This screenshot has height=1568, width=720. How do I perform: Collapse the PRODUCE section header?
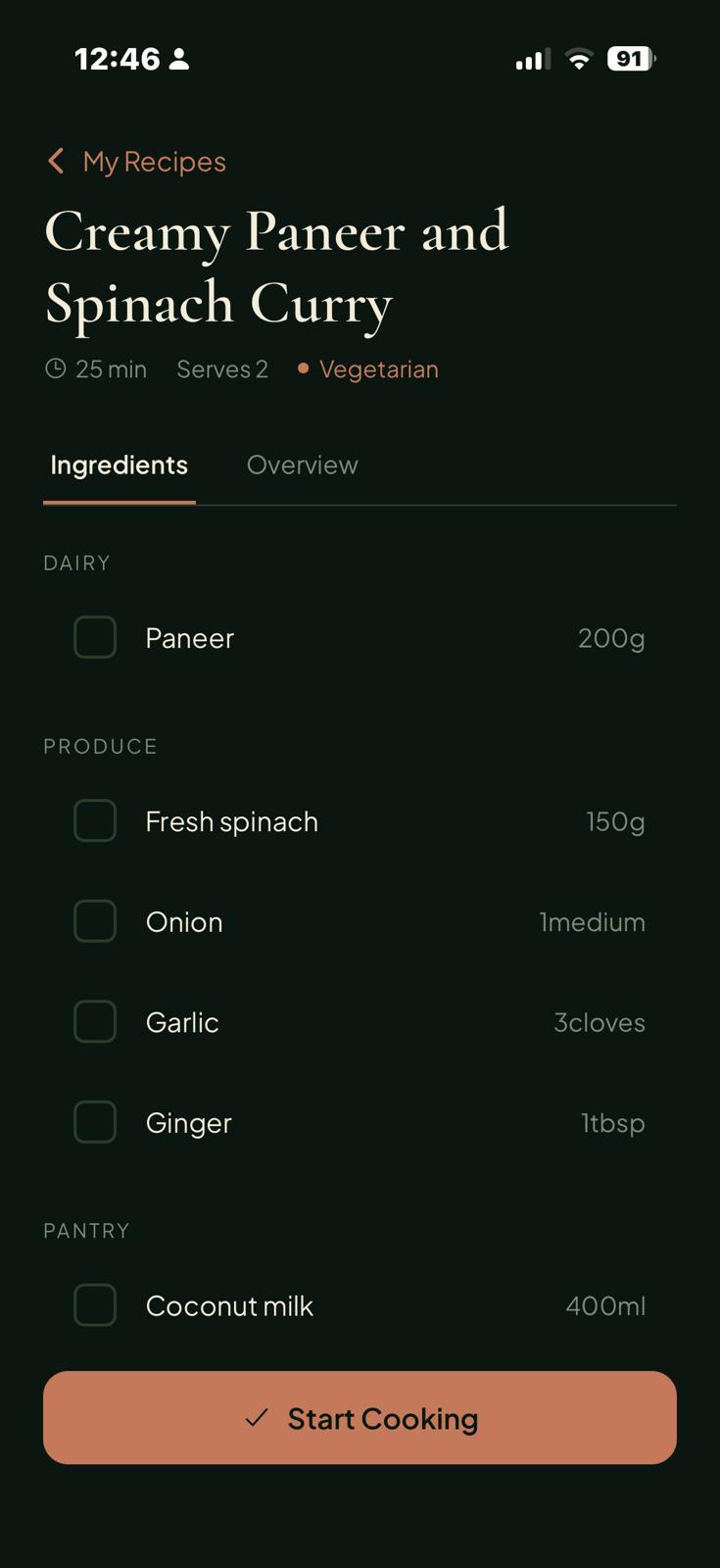click(x=100, y=746)
